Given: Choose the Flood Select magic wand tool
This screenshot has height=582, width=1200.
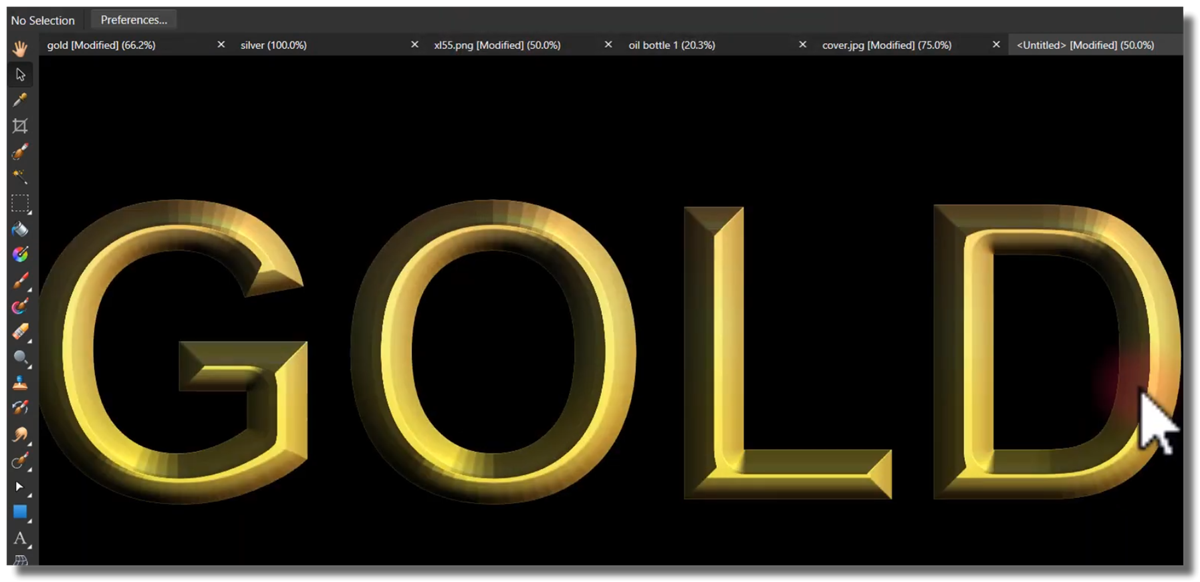Looking at the screenshot, I should pyautogui.click(x=19, y=177).
